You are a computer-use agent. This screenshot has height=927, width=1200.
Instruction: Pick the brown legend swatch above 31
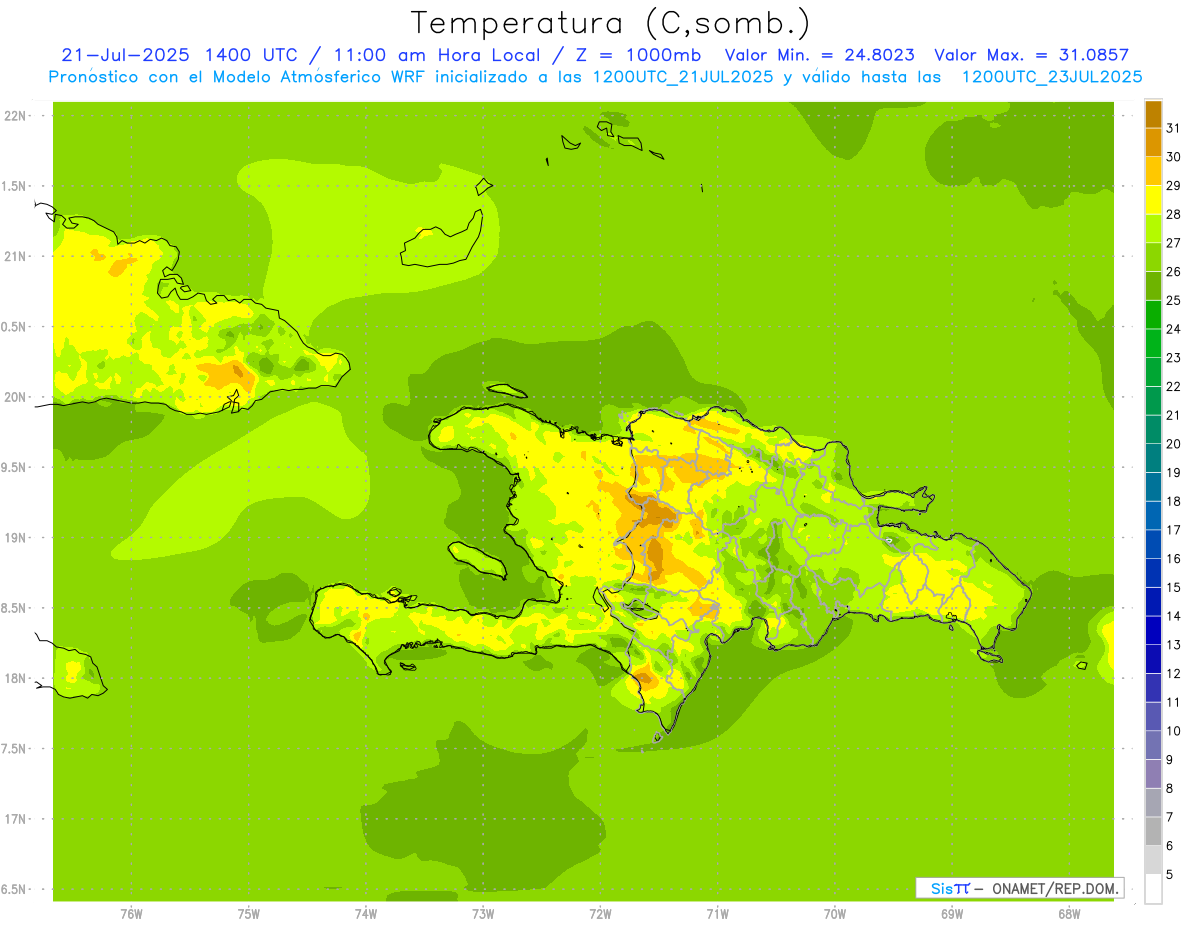[1153, 114]
